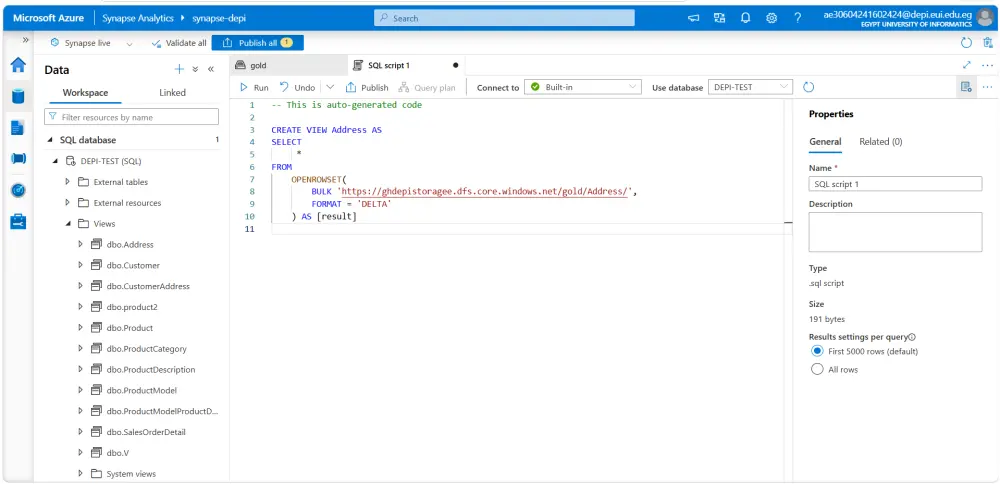This screenshot has width=1000, height=484.
Task: Collapse the Data panel sideways
Action: (x=210, y=70)
